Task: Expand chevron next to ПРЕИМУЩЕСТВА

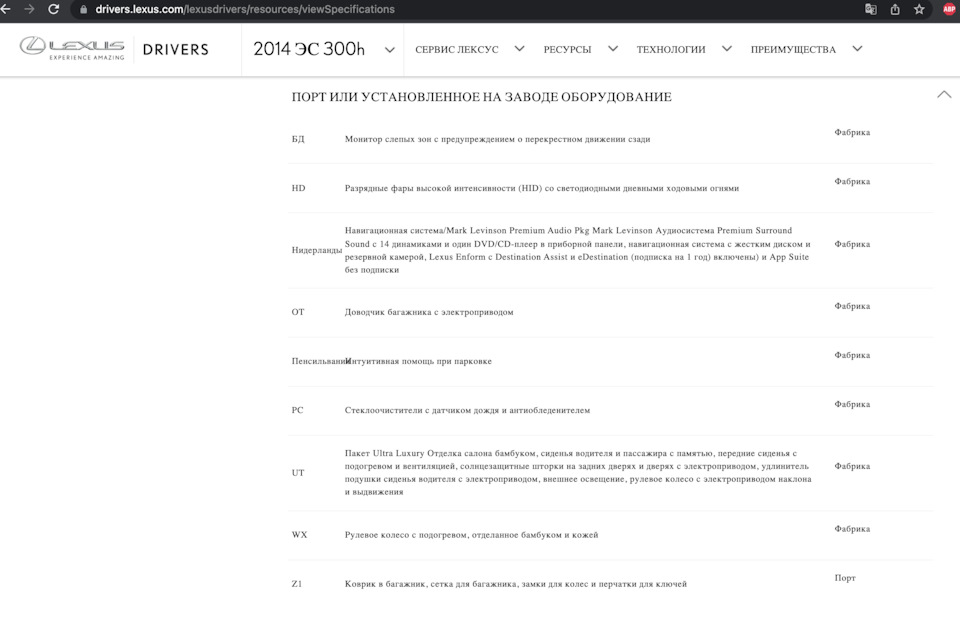Action: pyautogui.click(x=857, y=48)
